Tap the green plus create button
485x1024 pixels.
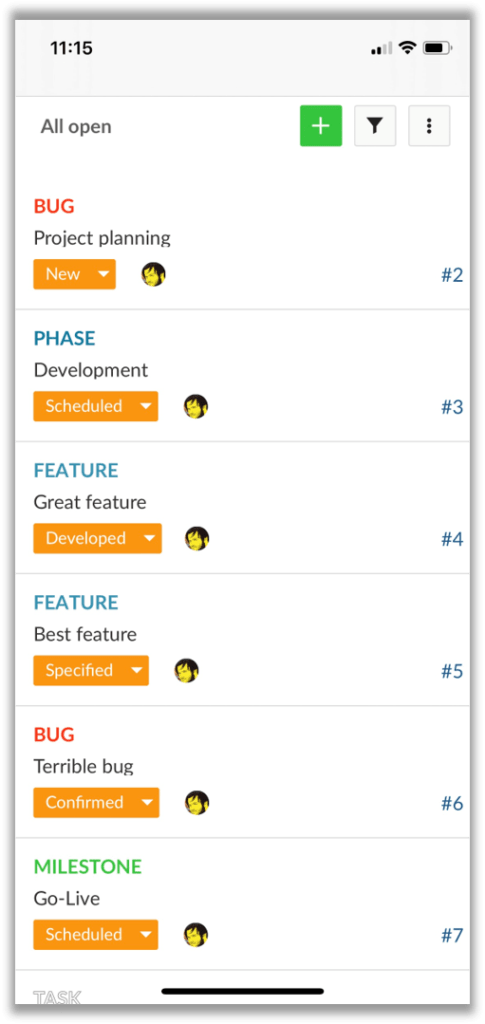pos(321,126)
